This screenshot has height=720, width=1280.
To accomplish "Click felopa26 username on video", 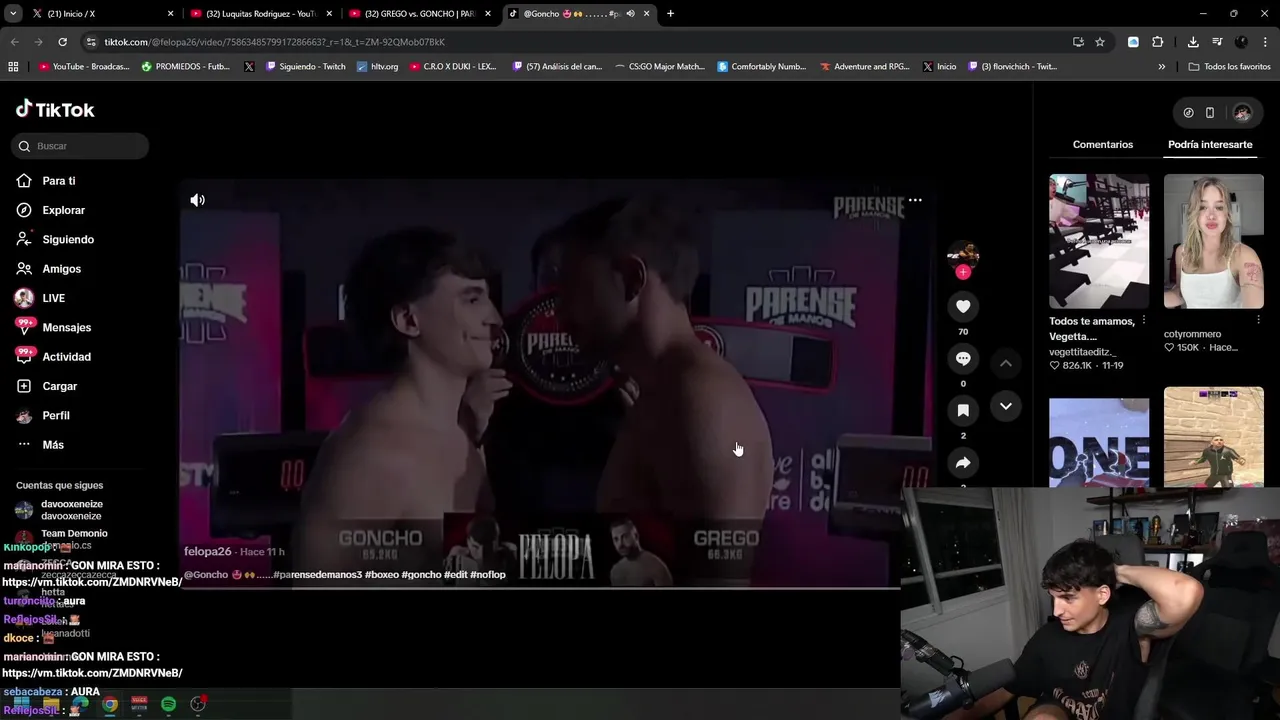I will pyautogui.click(x=208, y=552).
